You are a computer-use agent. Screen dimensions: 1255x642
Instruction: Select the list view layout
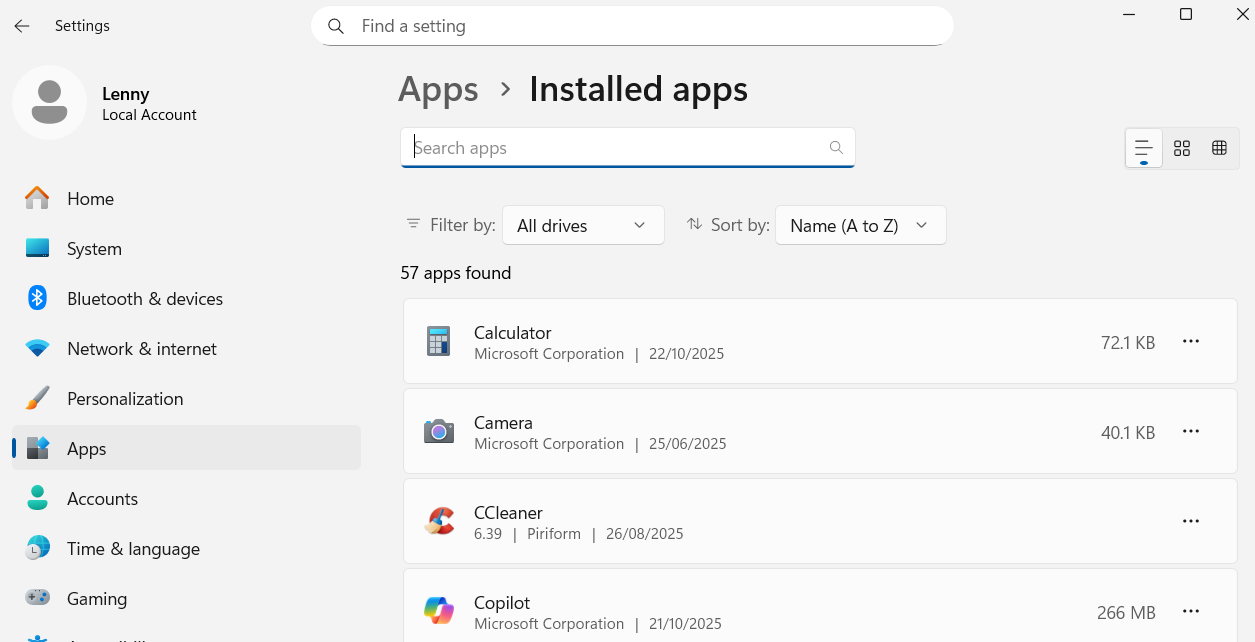click(x=1144, y=148)
